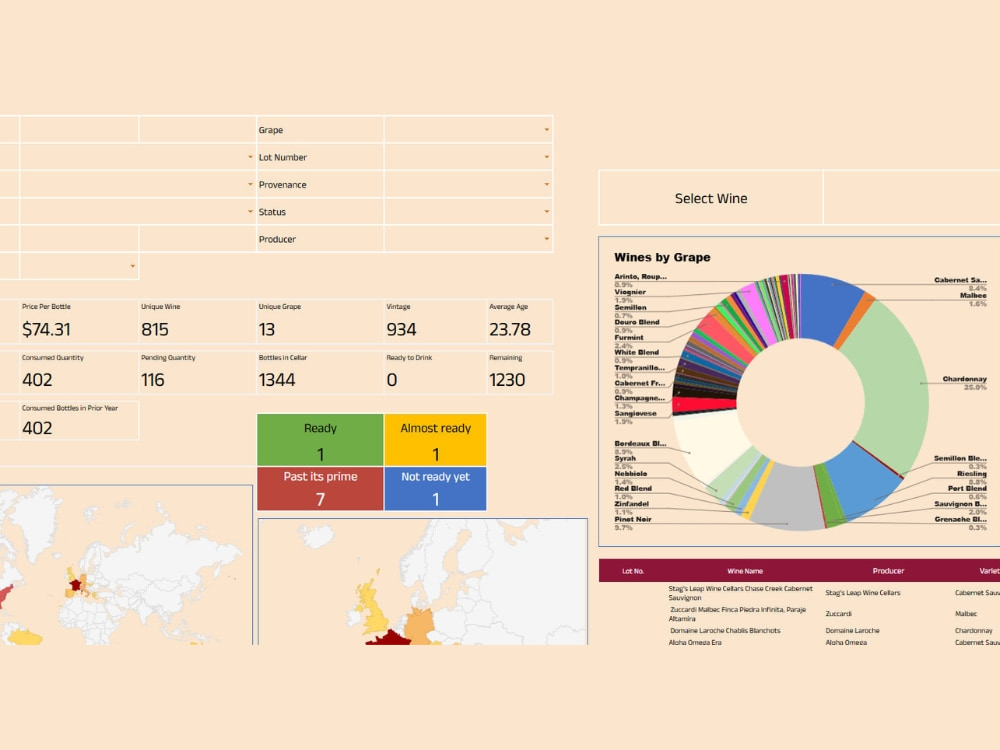
Task: Click the Furmint label in the pie chart
Action: [x=629, y=337]
